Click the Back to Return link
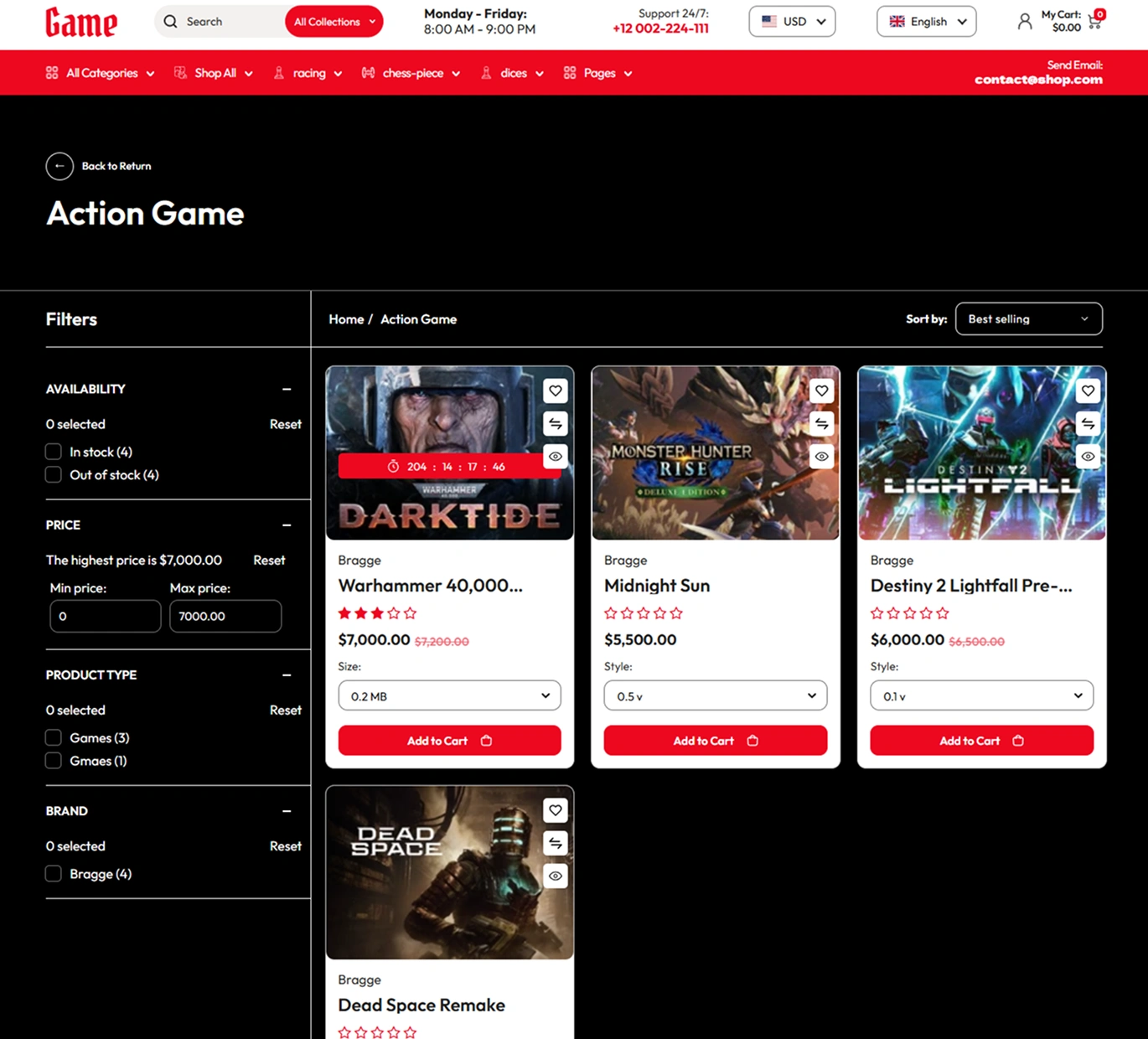 coord(116,166)
